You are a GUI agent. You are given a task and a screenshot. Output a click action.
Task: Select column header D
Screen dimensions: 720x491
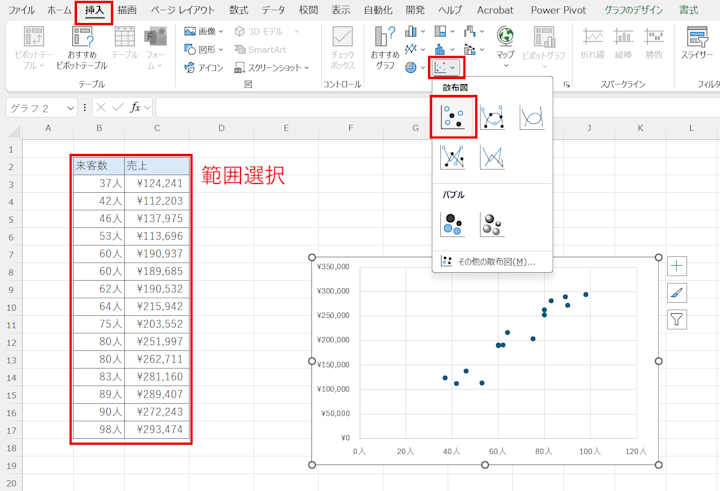coord(221,128)
